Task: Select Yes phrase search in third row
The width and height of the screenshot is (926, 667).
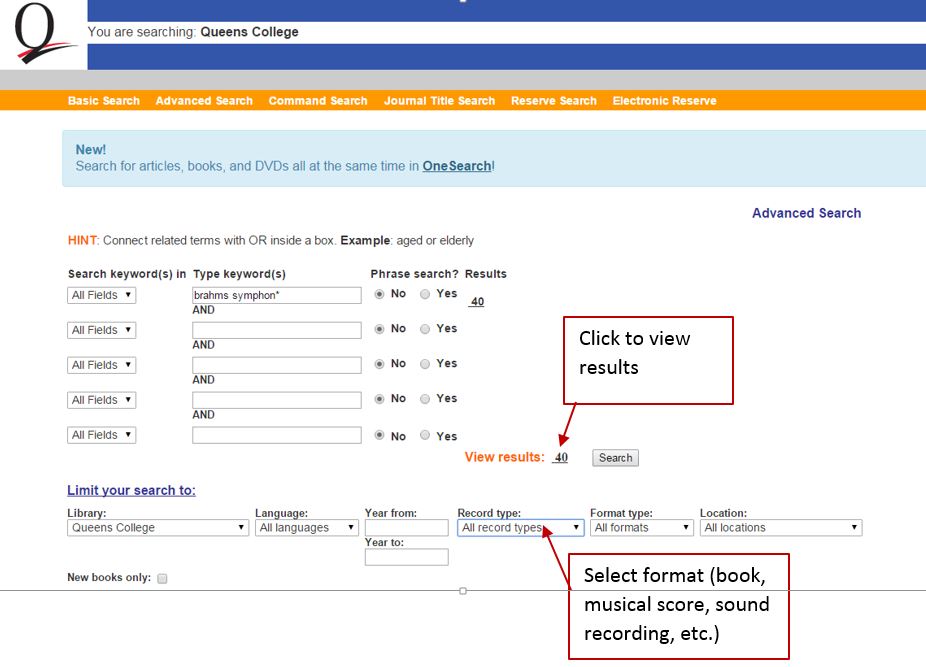Action: click(x=425, y=364)
